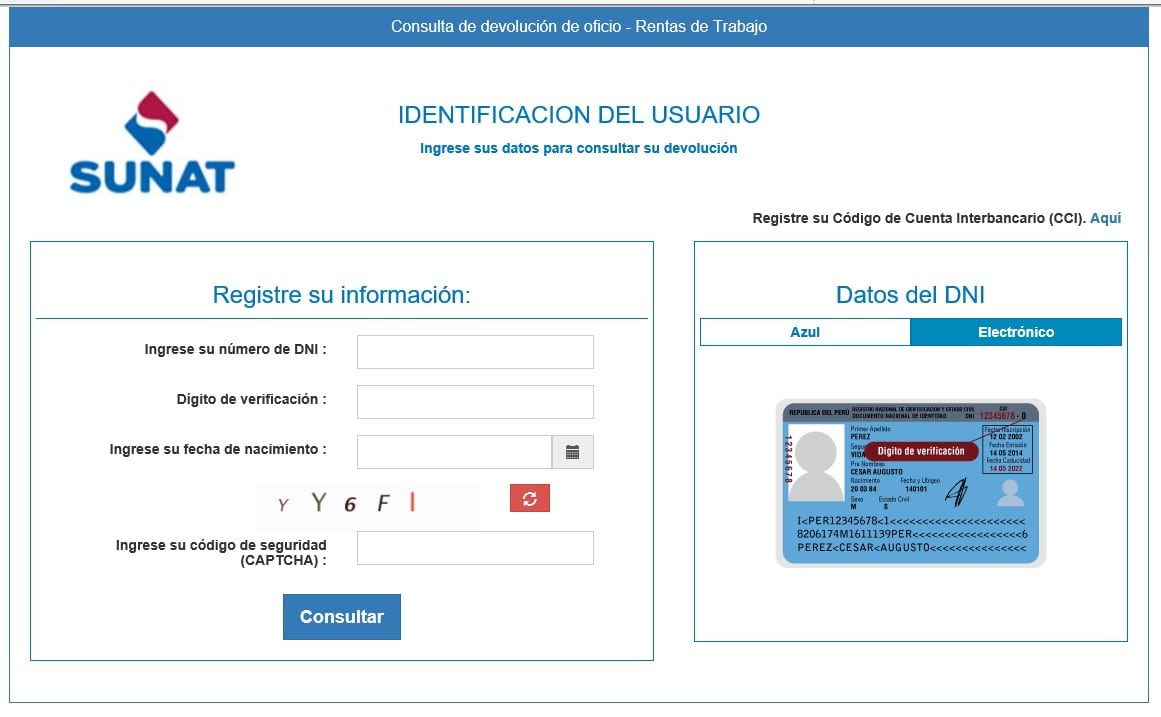Click the 'Datos del DNI' heading
Image resolution: width=1161 pixels, height=717 pixels.
click(x=910, y=294)
